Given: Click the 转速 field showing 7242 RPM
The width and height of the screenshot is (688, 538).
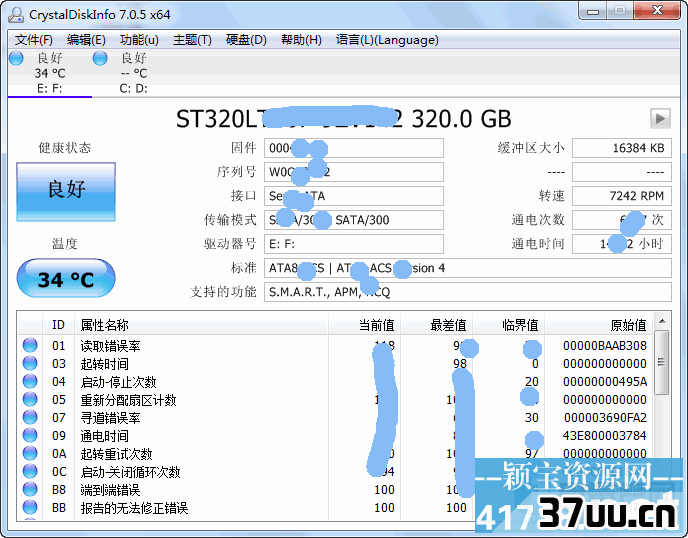Looking at the screenshot, I should [x=622, y=196].
